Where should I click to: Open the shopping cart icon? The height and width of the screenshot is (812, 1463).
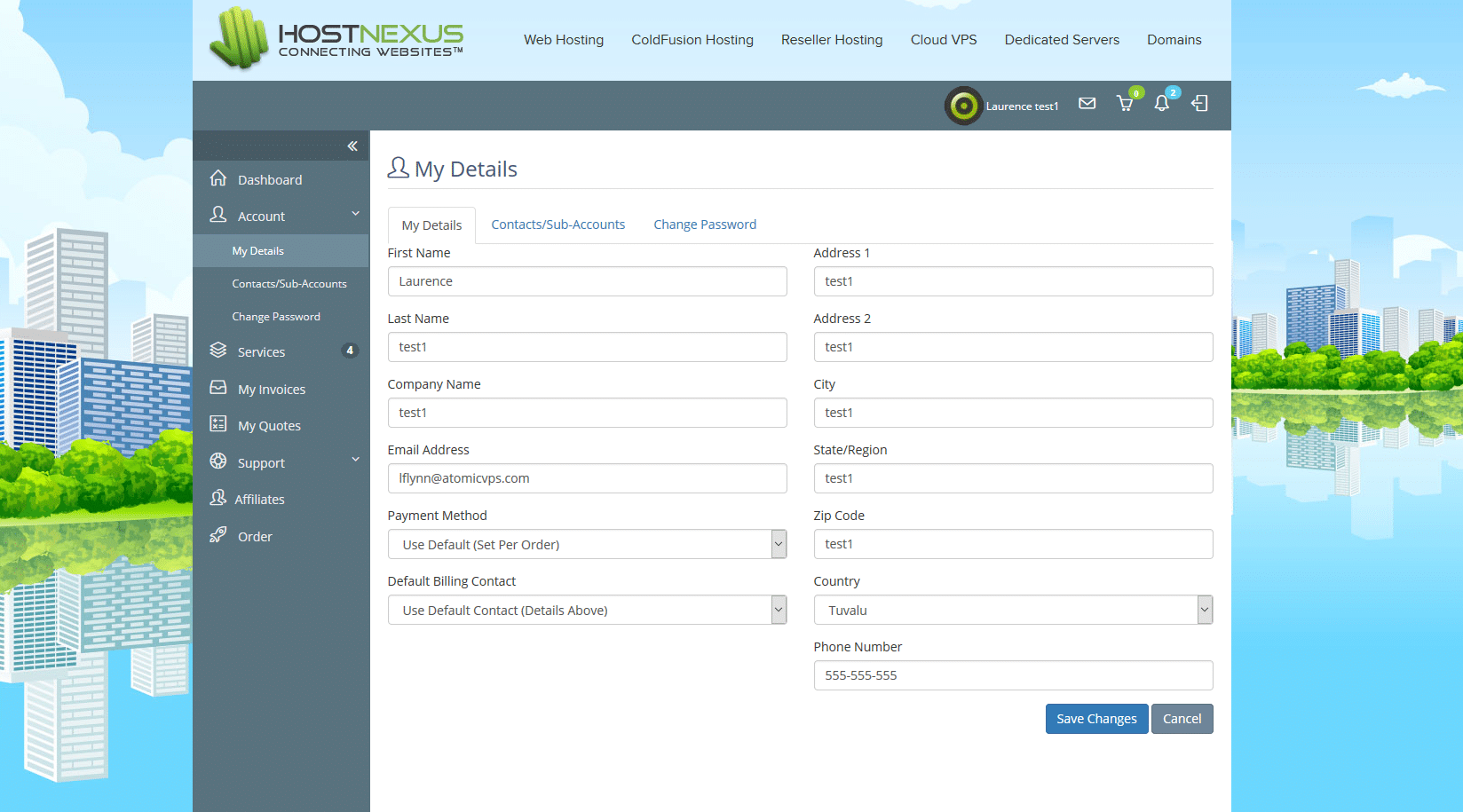coord(1125,104)
